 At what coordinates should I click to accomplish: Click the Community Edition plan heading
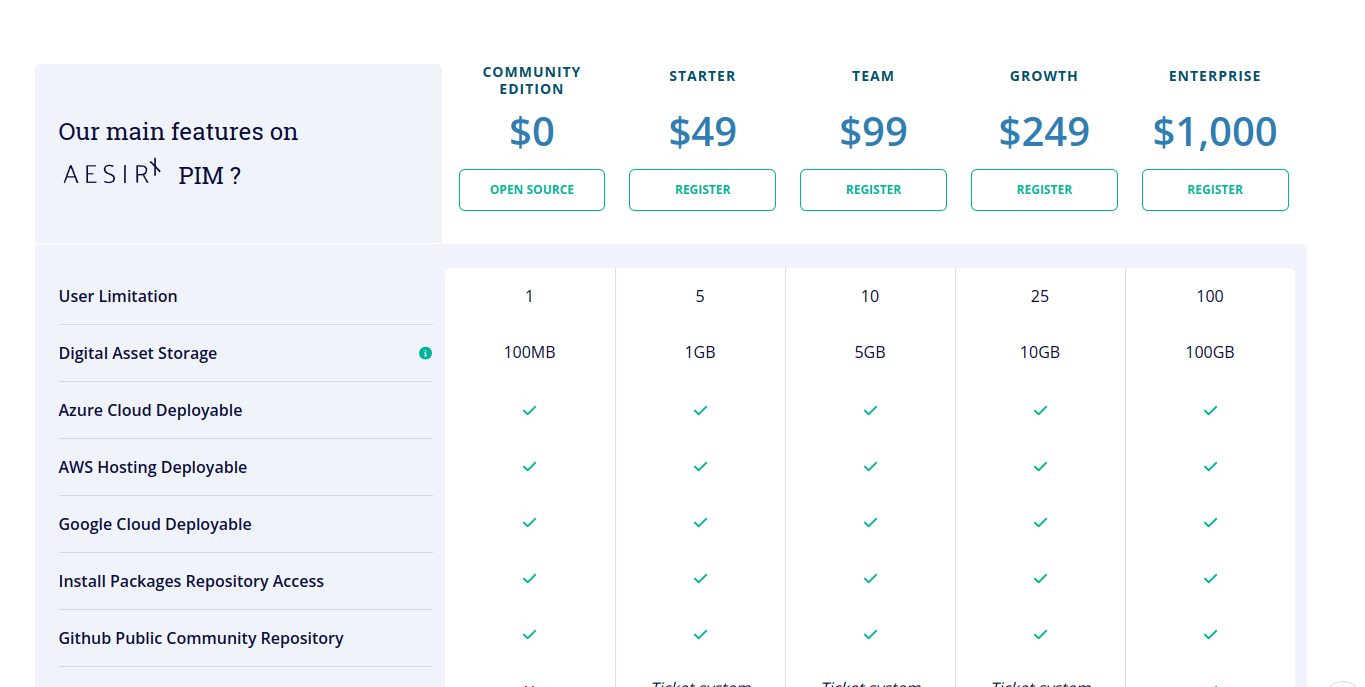point(531,80)
